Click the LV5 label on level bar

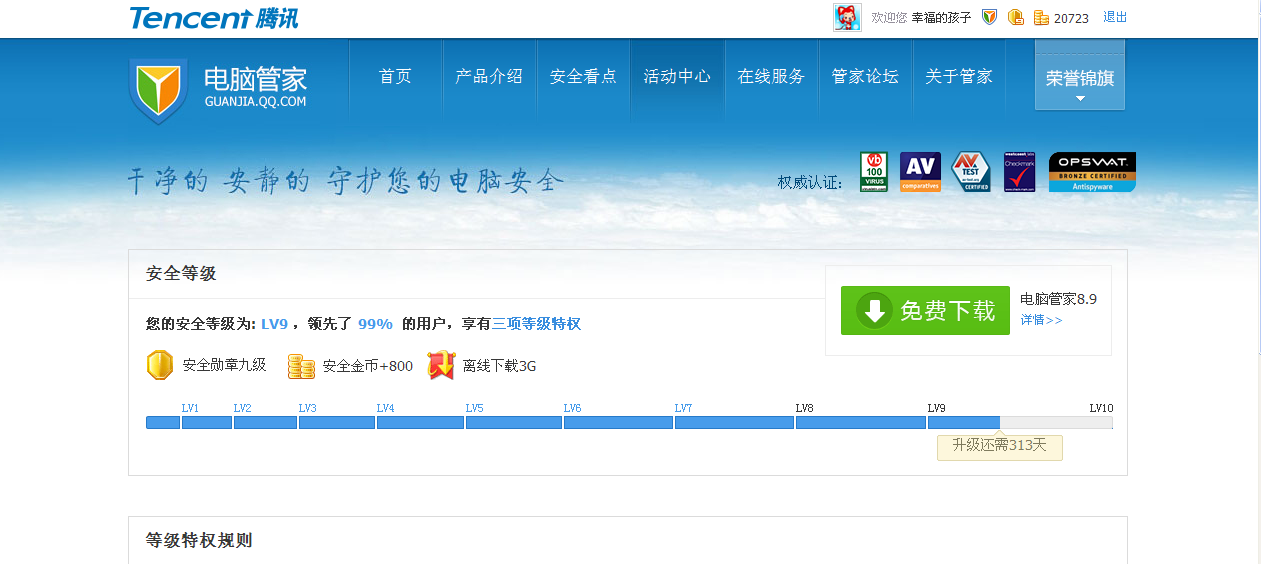(474, 408)
